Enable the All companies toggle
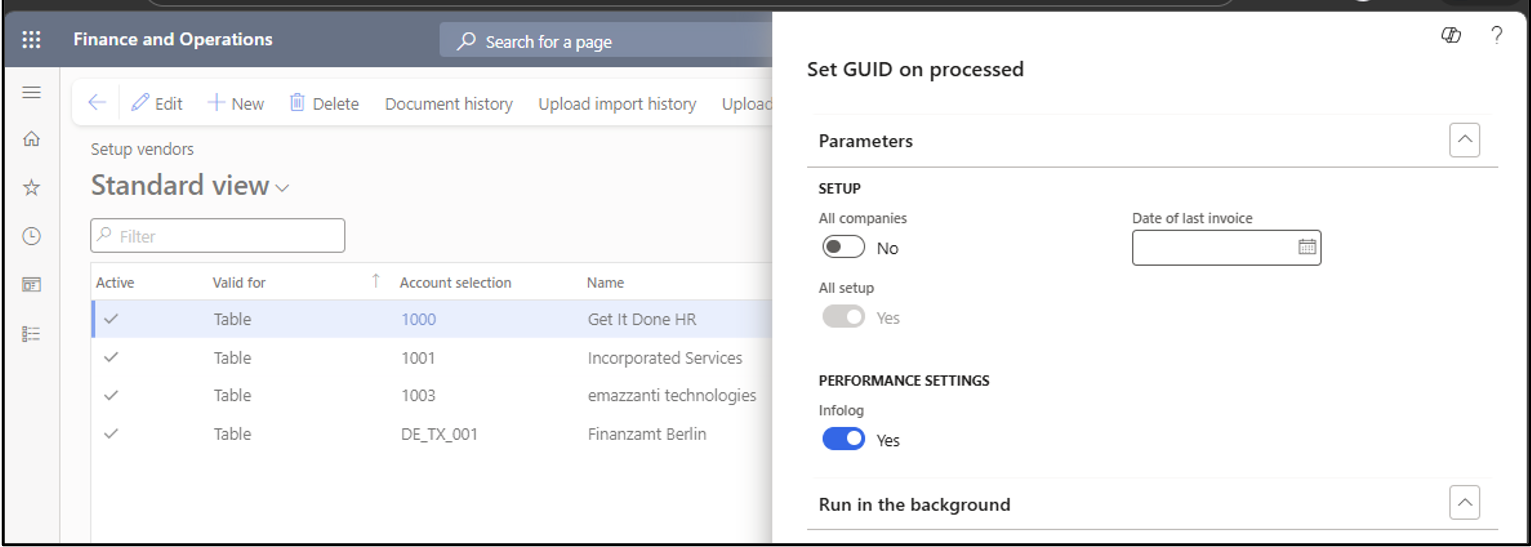Image resolution: width=1531 pixels, height=547 pixels. pyautogui.click(x=843, y=247)
